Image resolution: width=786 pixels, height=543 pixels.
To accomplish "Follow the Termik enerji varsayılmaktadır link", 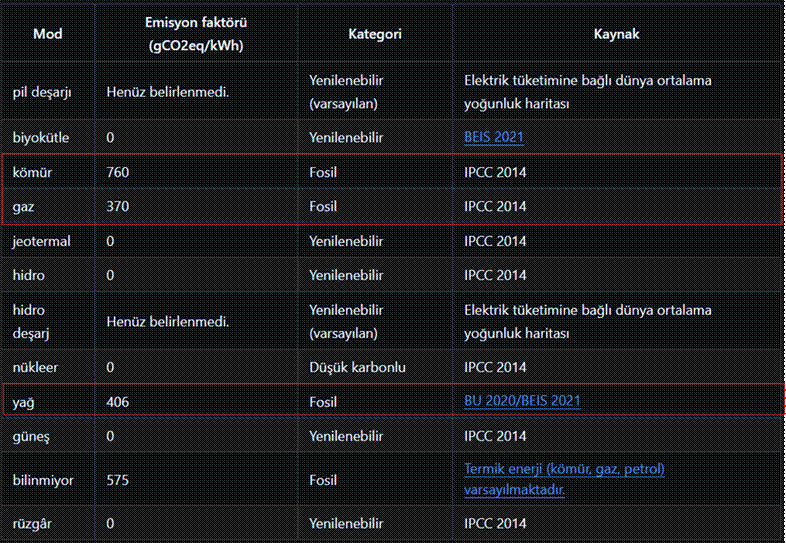I will tap(564, 479).
